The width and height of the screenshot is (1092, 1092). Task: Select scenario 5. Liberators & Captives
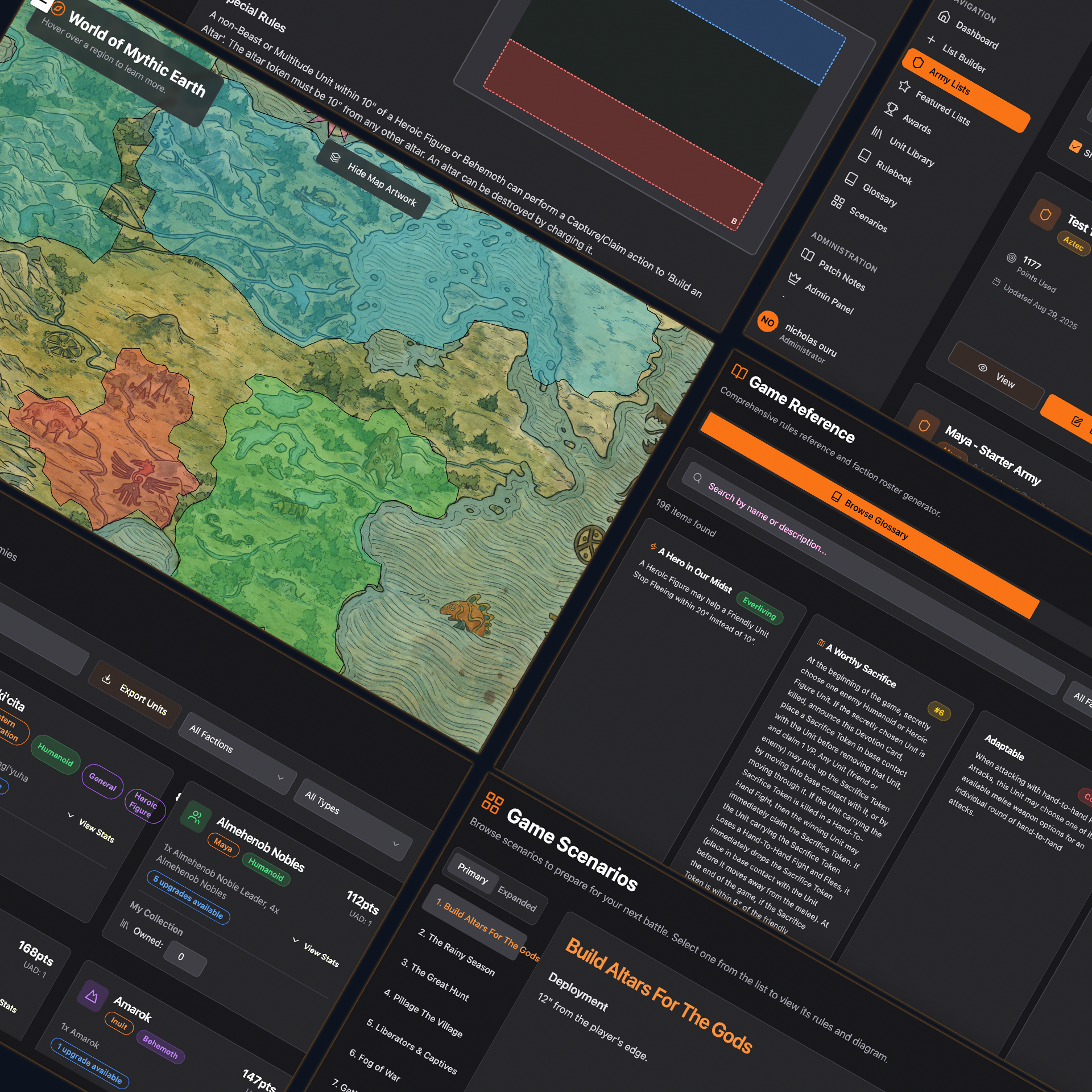412,1046
